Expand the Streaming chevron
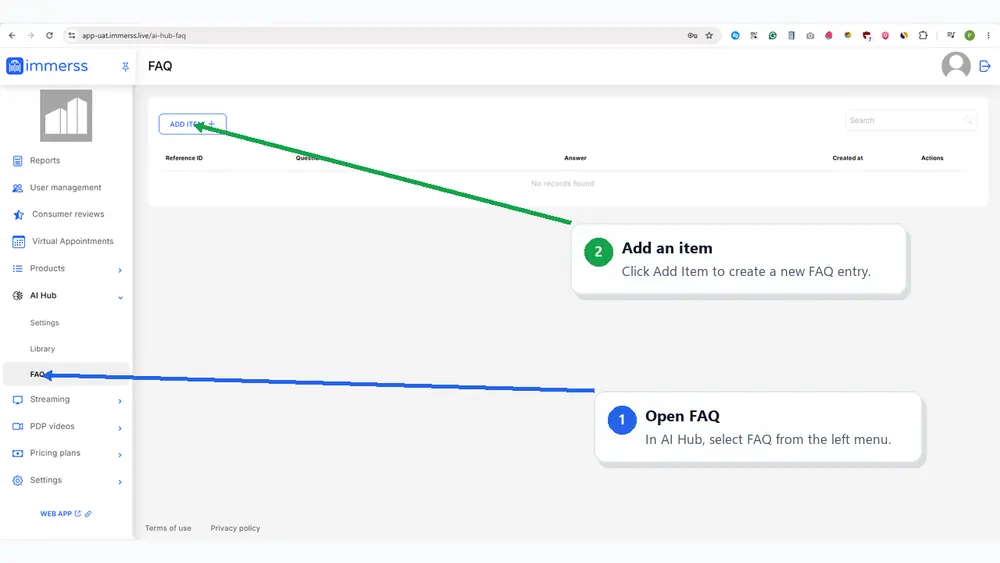This screenshot has height=563, width=1000. click(x=120, y=401)
